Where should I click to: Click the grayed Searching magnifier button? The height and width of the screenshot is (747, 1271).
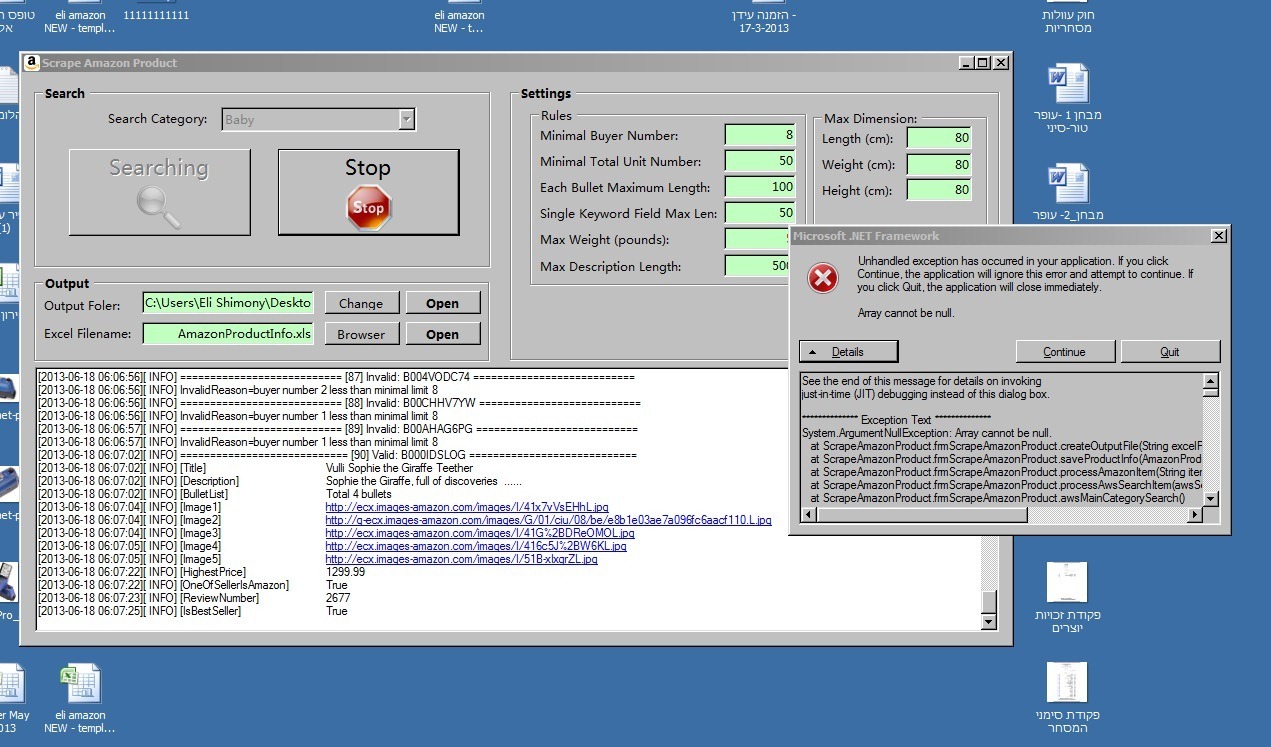(159, 192)
